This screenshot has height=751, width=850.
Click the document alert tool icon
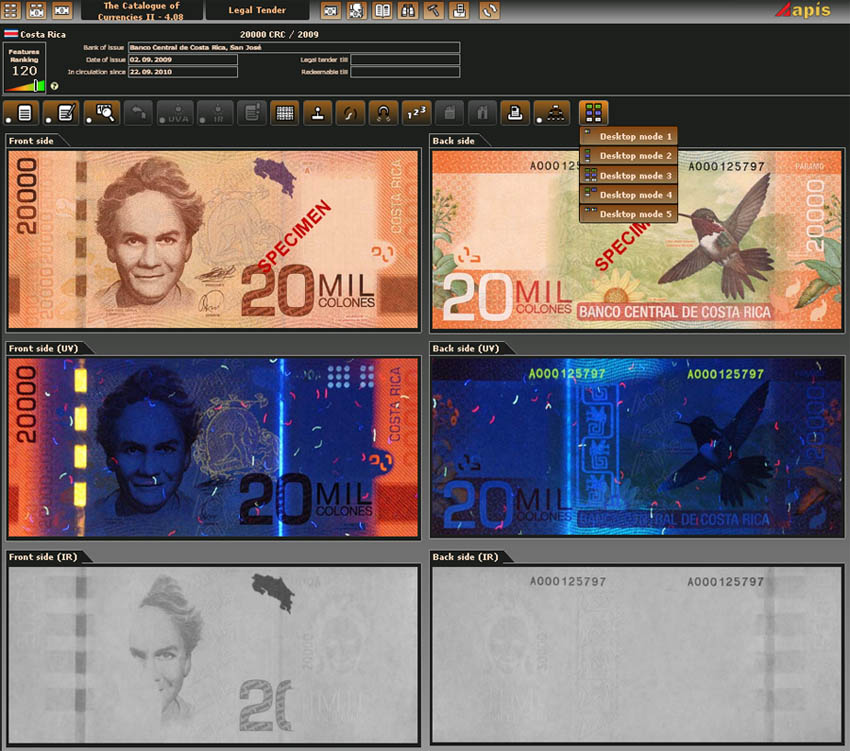pyautogui.click(x=252, y=113)
